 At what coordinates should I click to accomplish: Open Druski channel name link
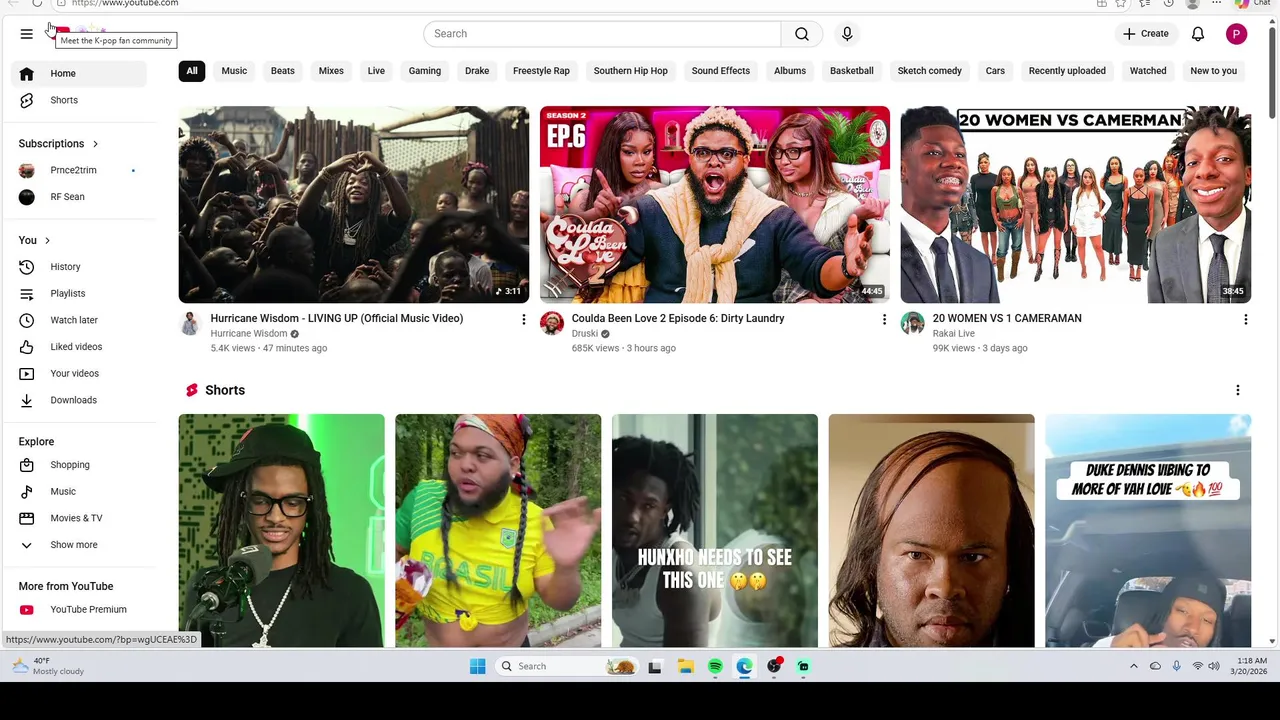(585, 334)
